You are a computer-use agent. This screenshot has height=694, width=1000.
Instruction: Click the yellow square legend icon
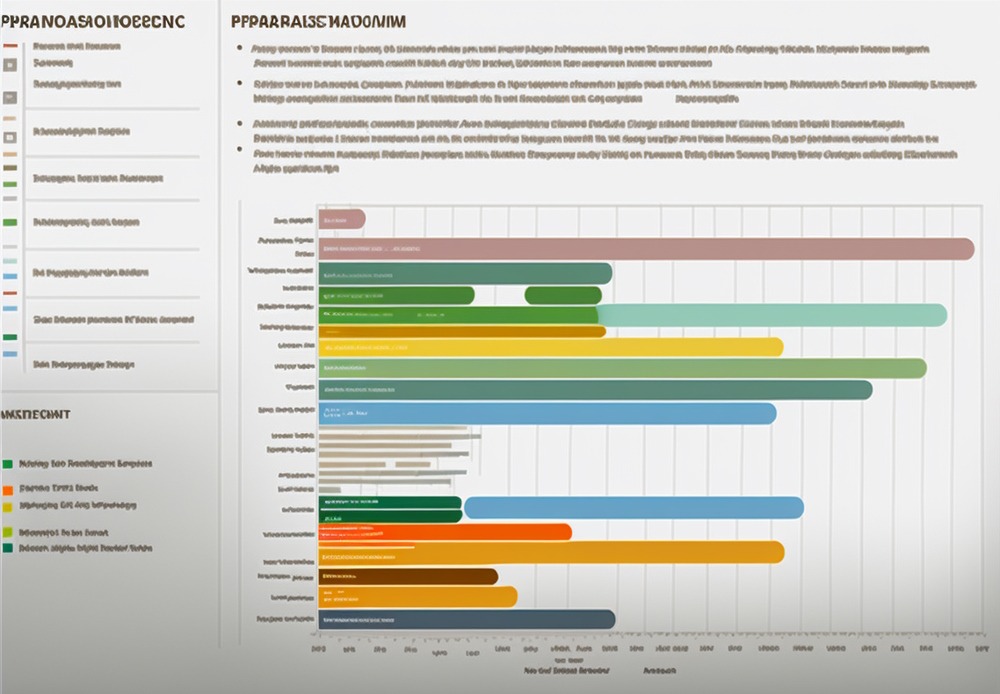coord(8,507)
